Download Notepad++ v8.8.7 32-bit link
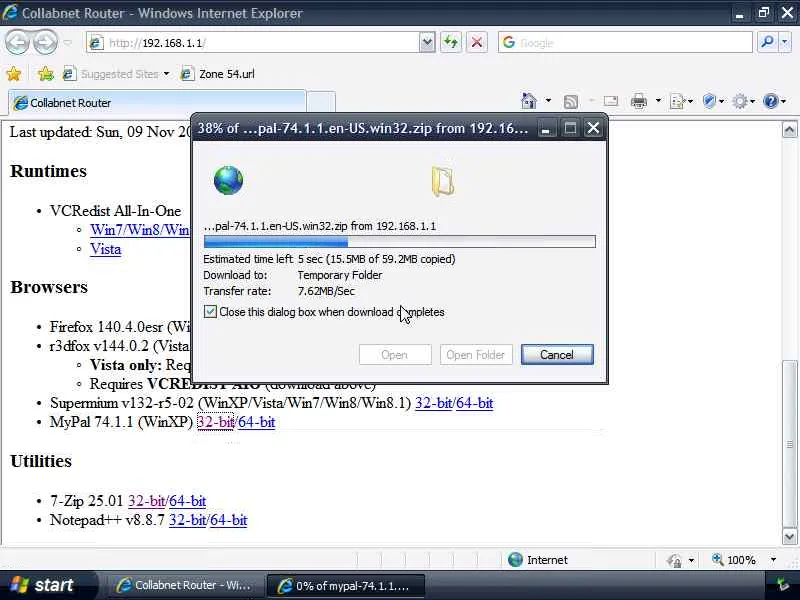This screenshot has height=600, width=800. (188, 520)
